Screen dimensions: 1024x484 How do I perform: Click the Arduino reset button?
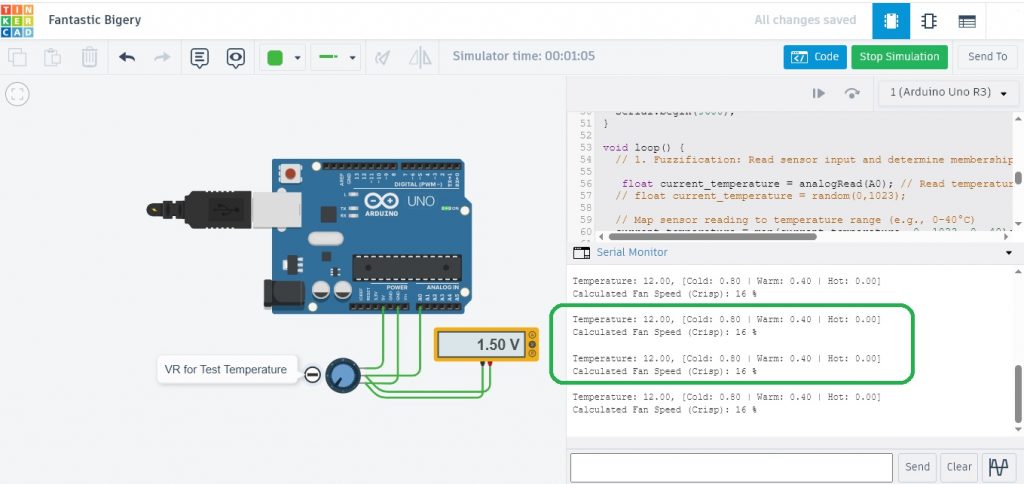pos(291,174)
